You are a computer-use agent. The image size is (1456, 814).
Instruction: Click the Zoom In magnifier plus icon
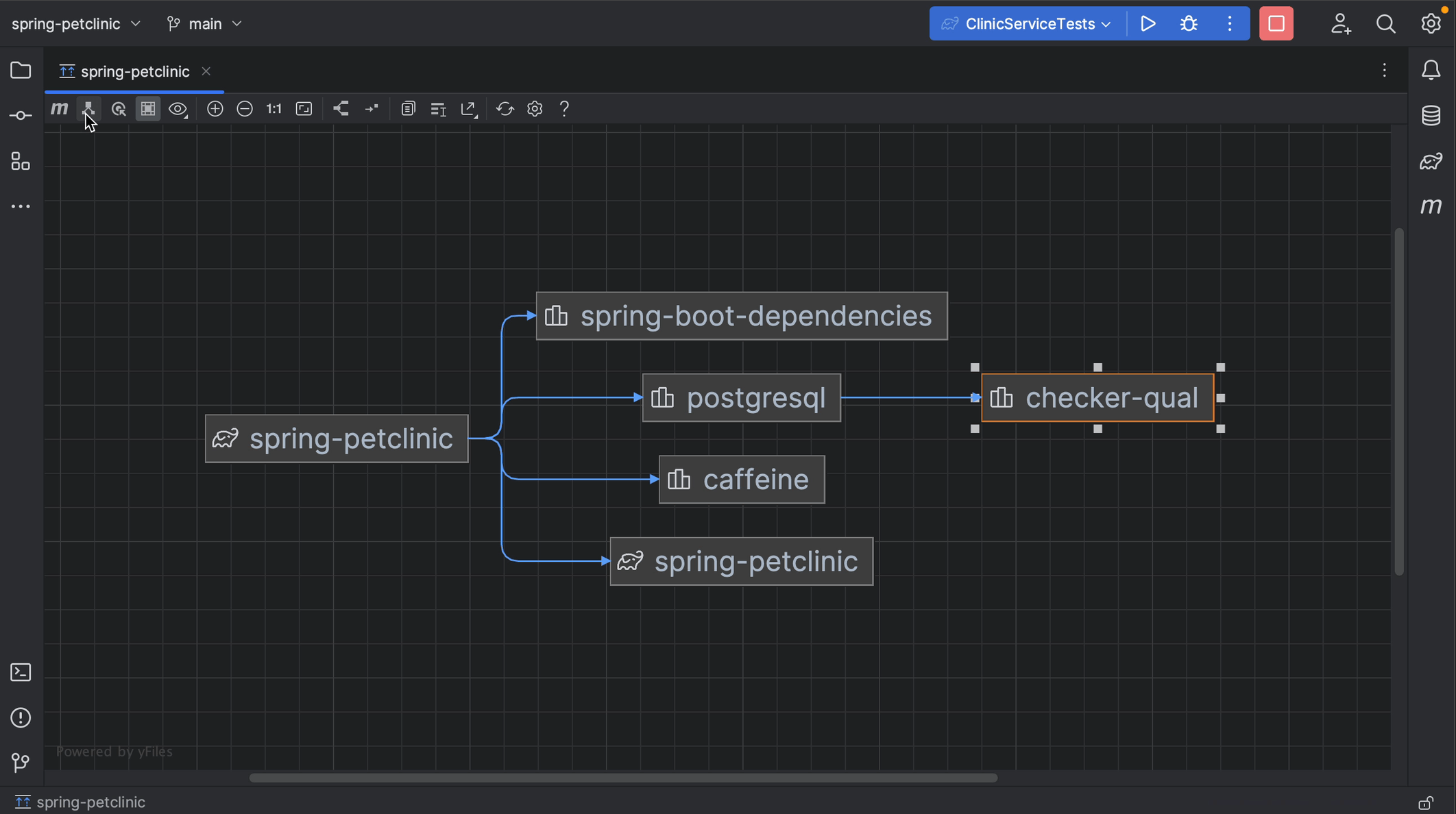point(215,109)
